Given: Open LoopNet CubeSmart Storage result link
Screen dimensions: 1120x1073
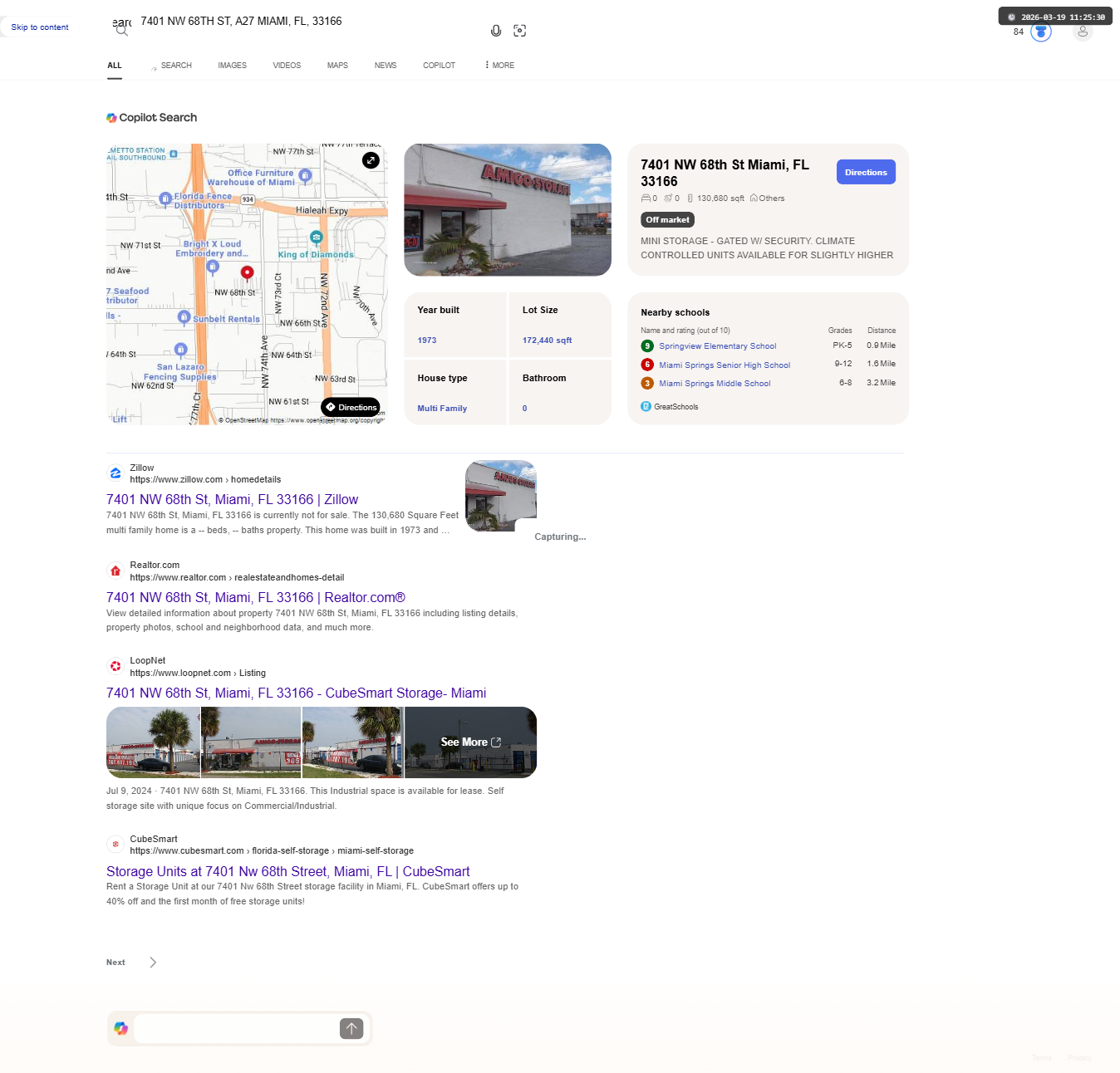Looking at the screenshot, I should click(x=296, y=693).
